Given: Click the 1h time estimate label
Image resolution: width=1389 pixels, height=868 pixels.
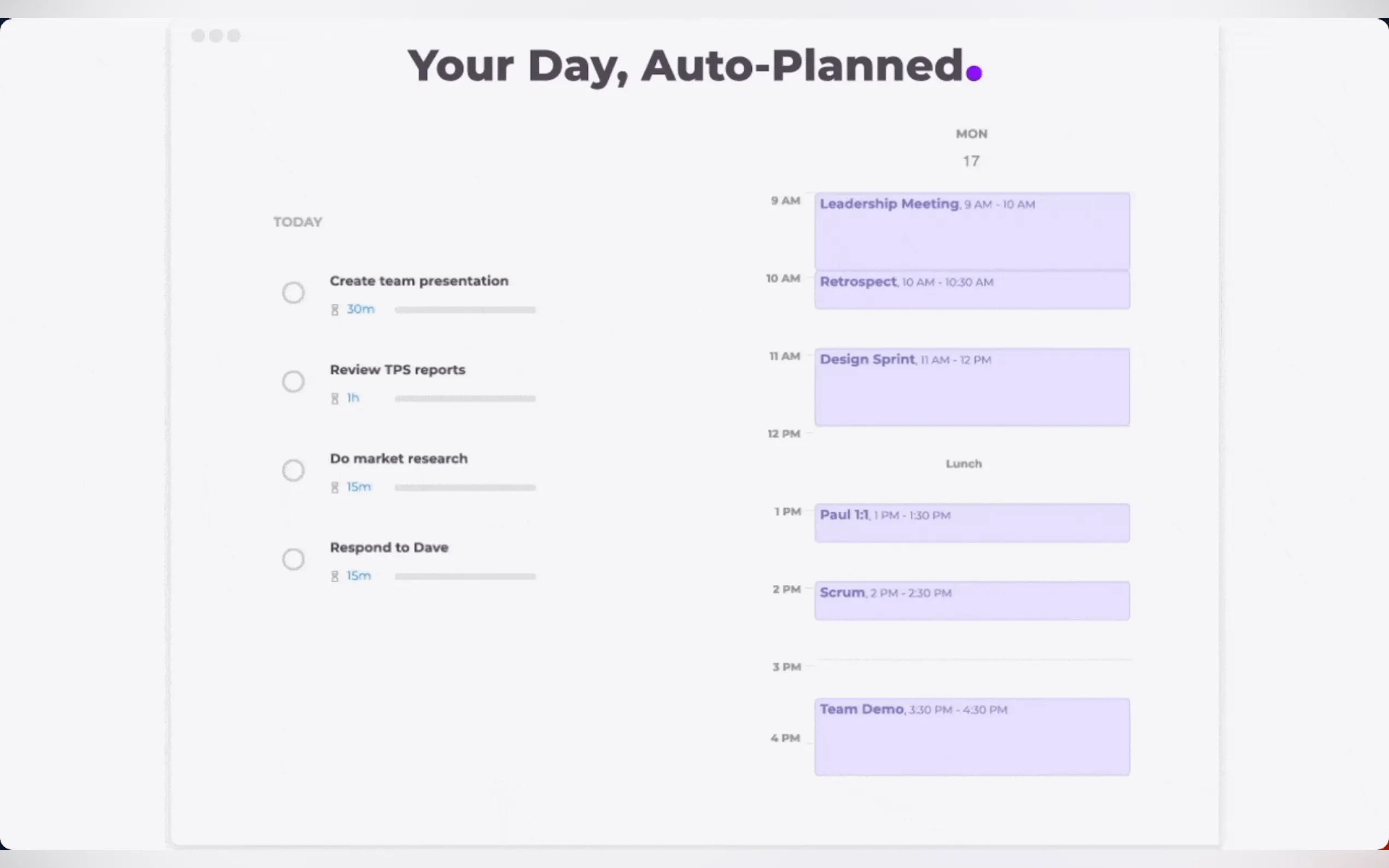Looking at the screenshot, I should tap(353, 398).
